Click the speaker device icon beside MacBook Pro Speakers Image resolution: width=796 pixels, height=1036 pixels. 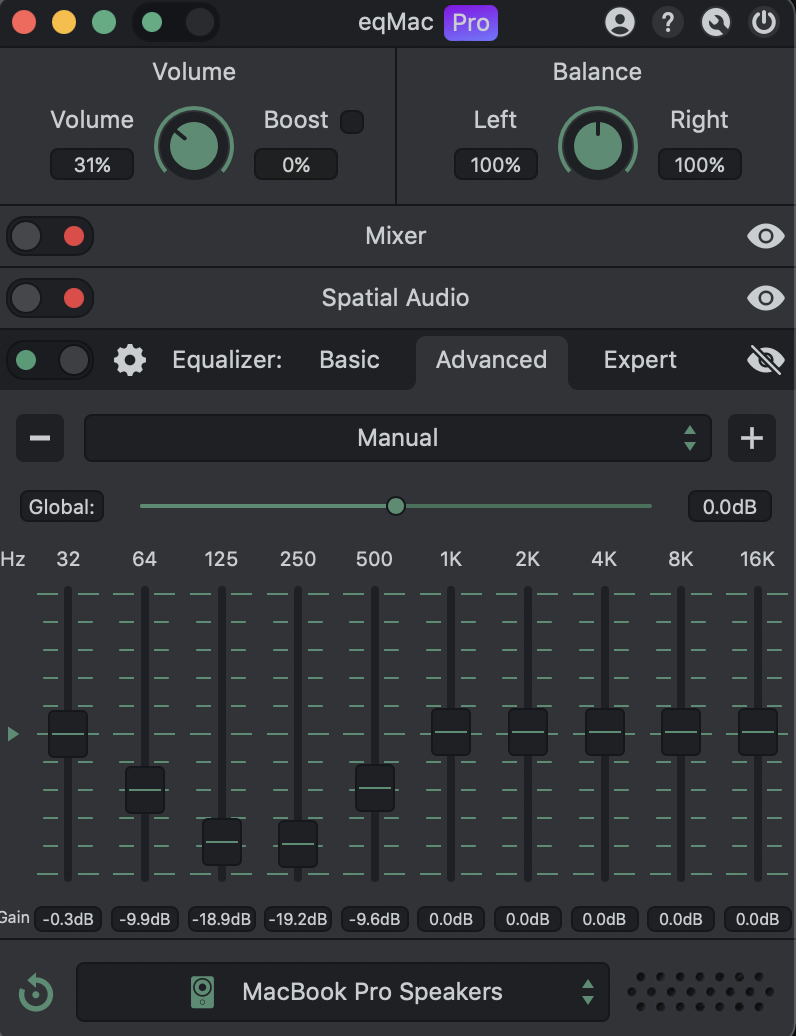202,992
